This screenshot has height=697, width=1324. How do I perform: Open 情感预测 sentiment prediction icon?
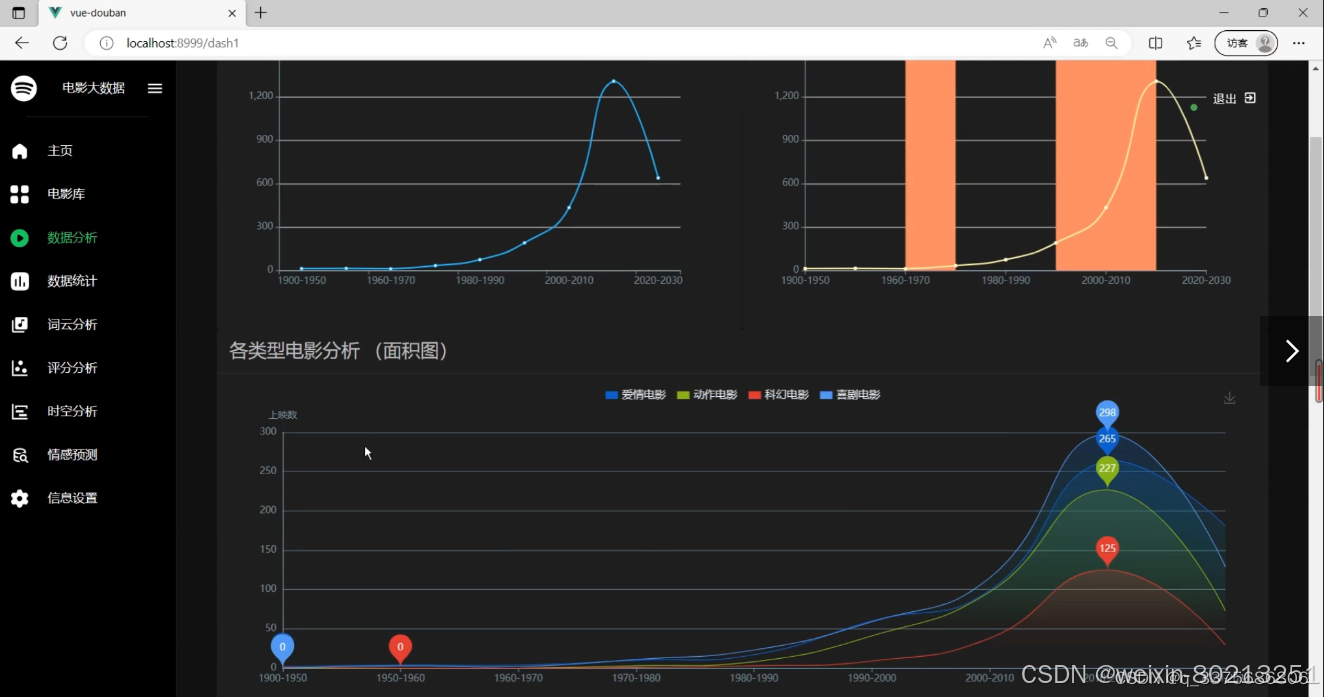(20, 454)
